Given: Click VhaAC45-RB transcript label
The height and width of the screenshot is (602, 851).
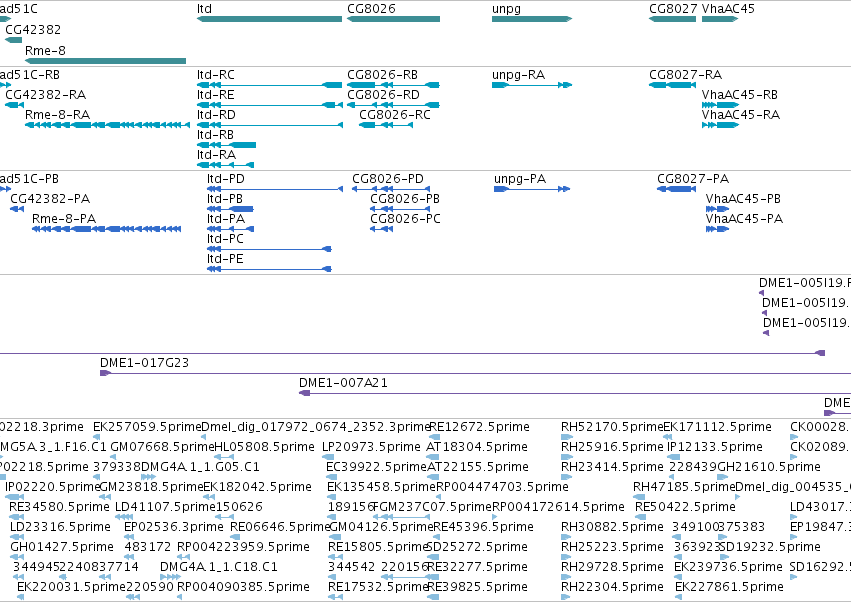Looking at the screenshot, I should tap(740, 94).
